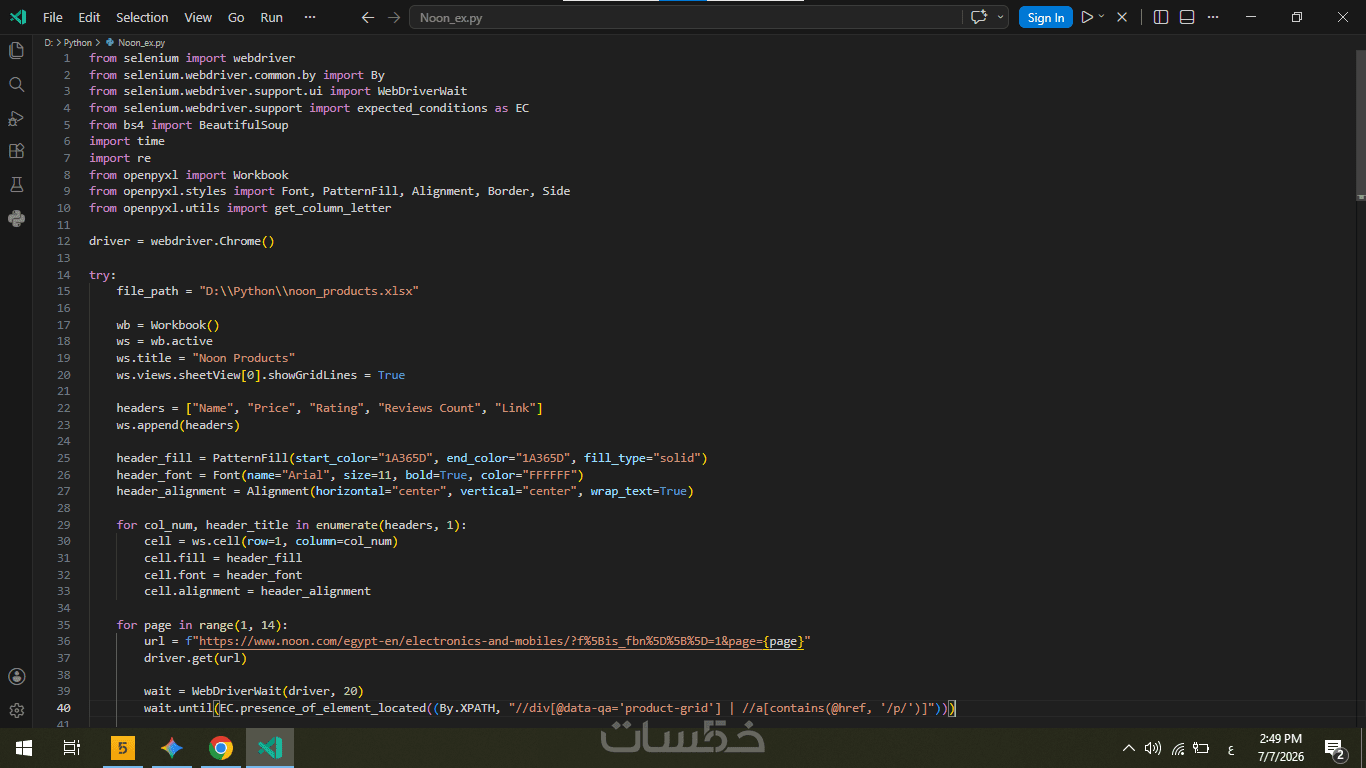The width and height of the screenshot is (1366, 768).
Task: Expand the run button dropdown arrow
Action: 1102,17
